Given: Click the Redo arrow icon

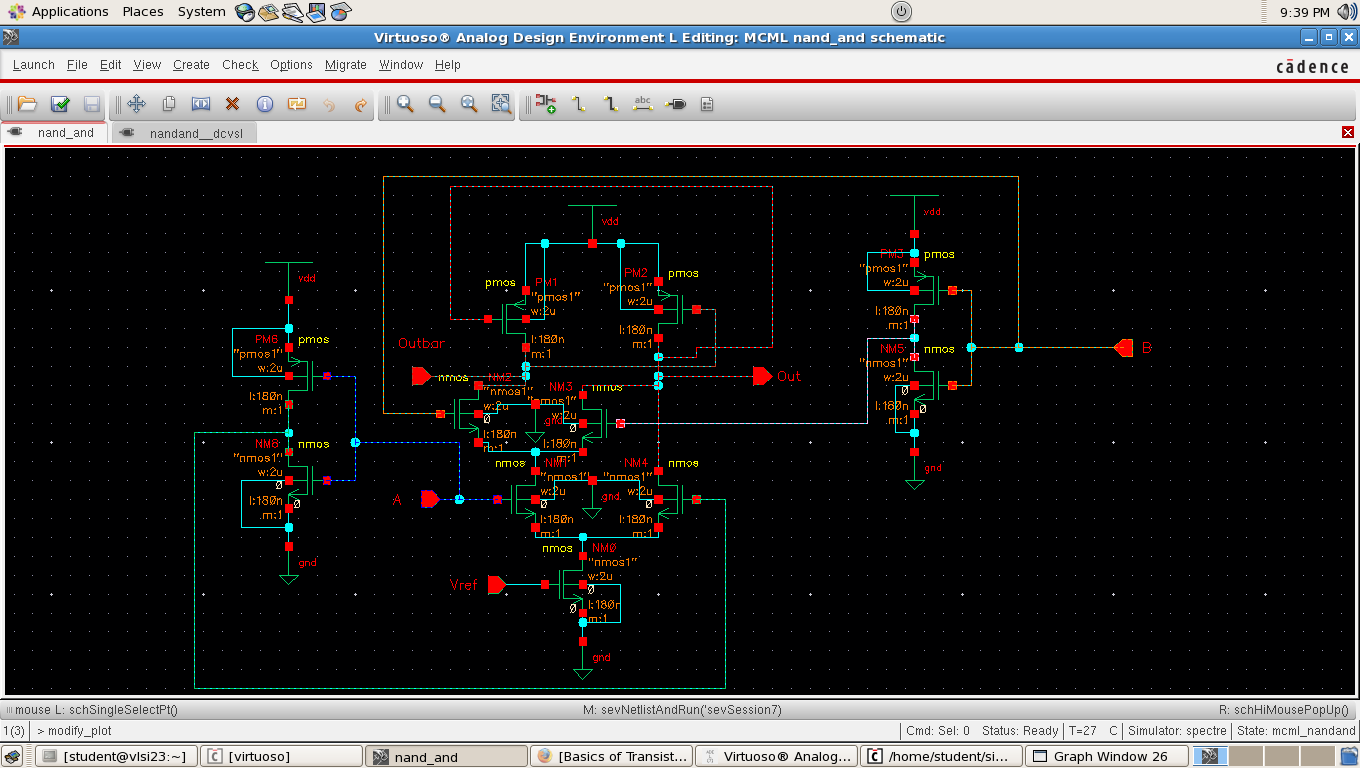Looking at the screenshot, I should pos(361,104).
